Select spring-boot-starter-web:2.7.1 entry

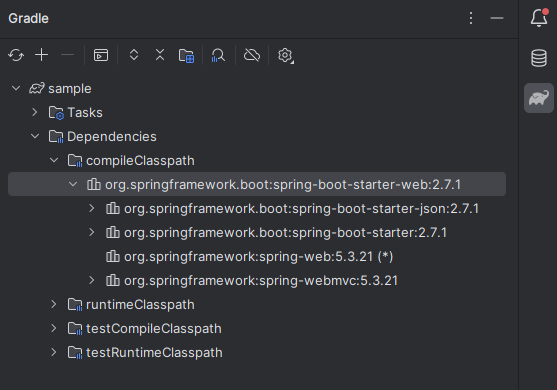coord(256,184)
